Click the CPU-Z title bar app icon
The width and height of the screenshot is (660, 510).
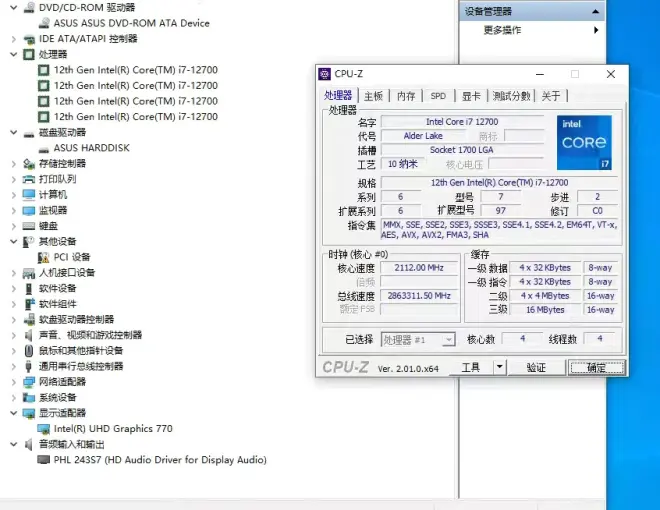click(325, 74)
